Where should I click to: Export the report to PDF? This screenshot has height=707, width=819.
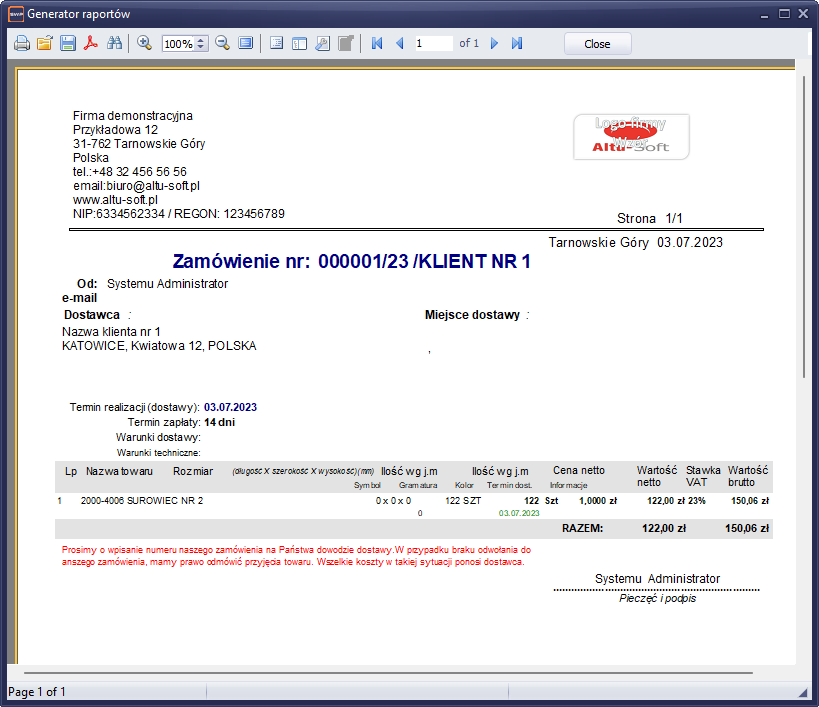tap(91, 44)
